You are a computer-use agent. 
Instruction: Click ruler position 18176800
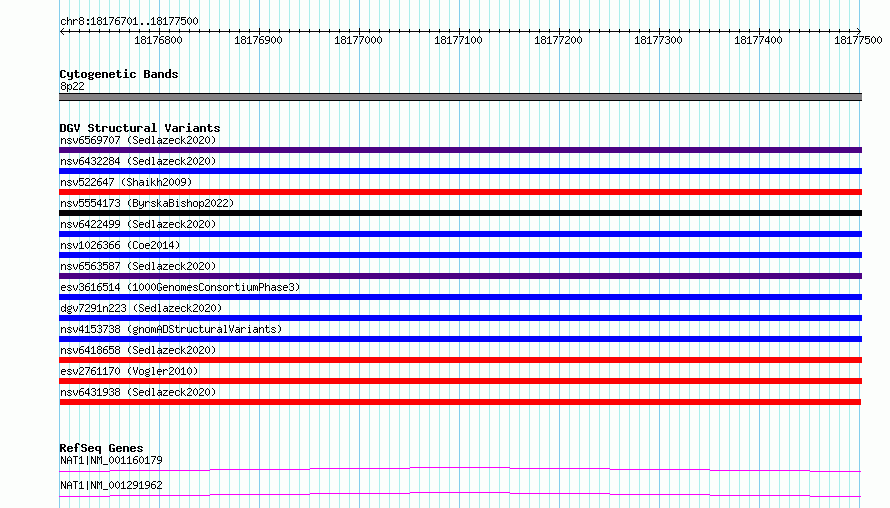(x=158, y=40)
